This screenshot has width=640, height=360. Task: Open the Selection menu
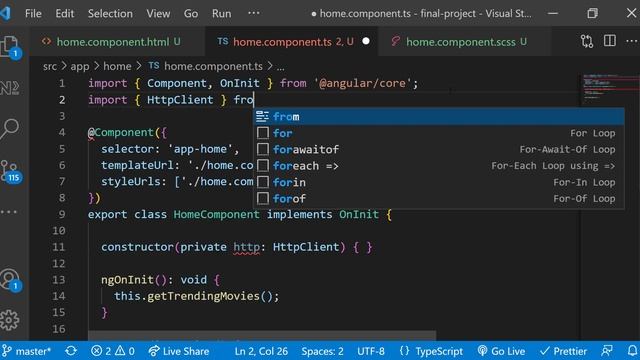(110, 13)
